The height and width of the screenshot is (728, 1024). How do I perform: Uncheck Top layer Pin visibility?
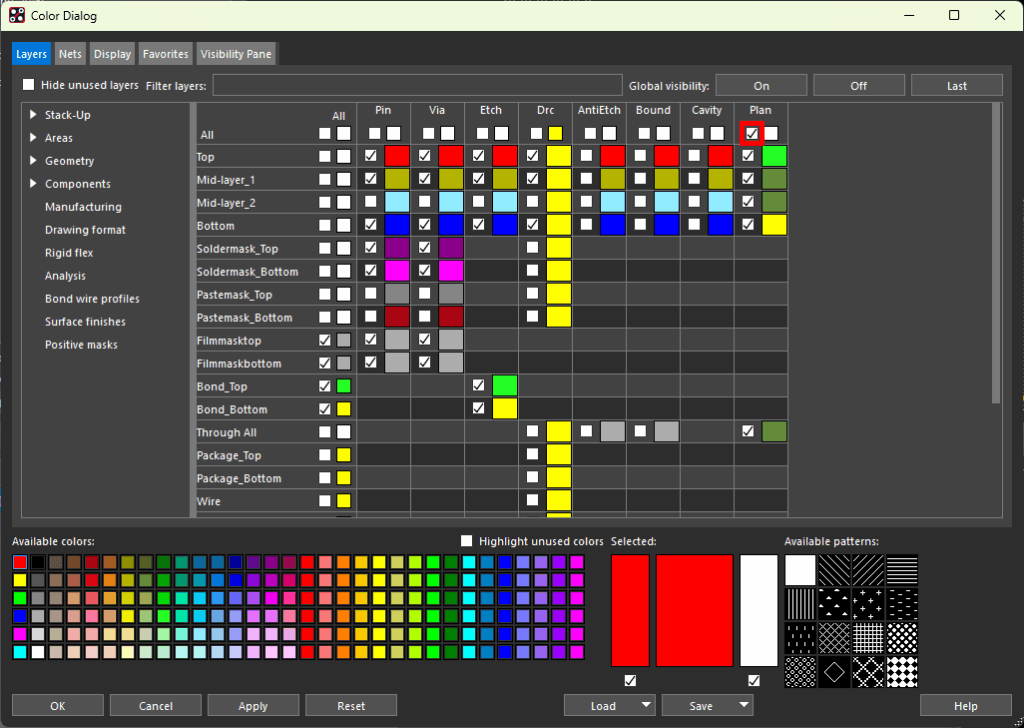point(371,156)
